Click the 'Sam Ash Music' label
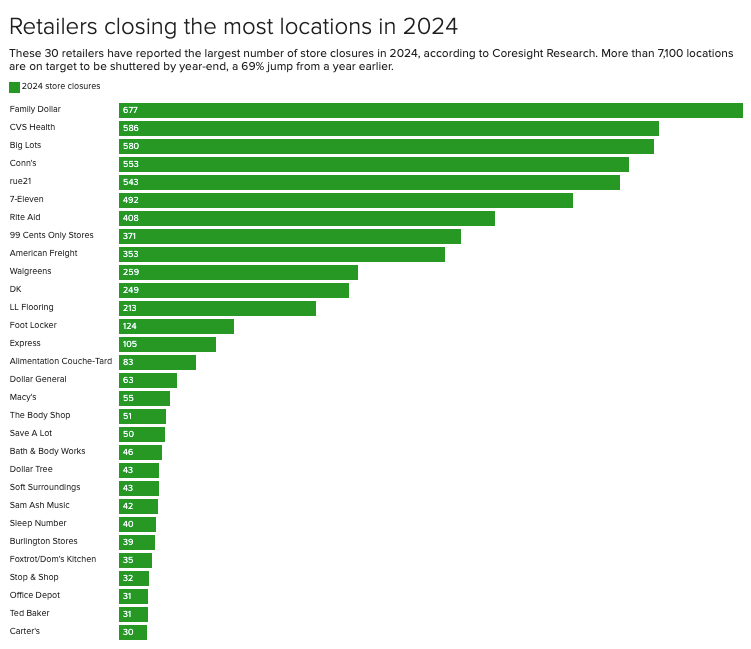The image size is (751, 649). tap(39, 505)
